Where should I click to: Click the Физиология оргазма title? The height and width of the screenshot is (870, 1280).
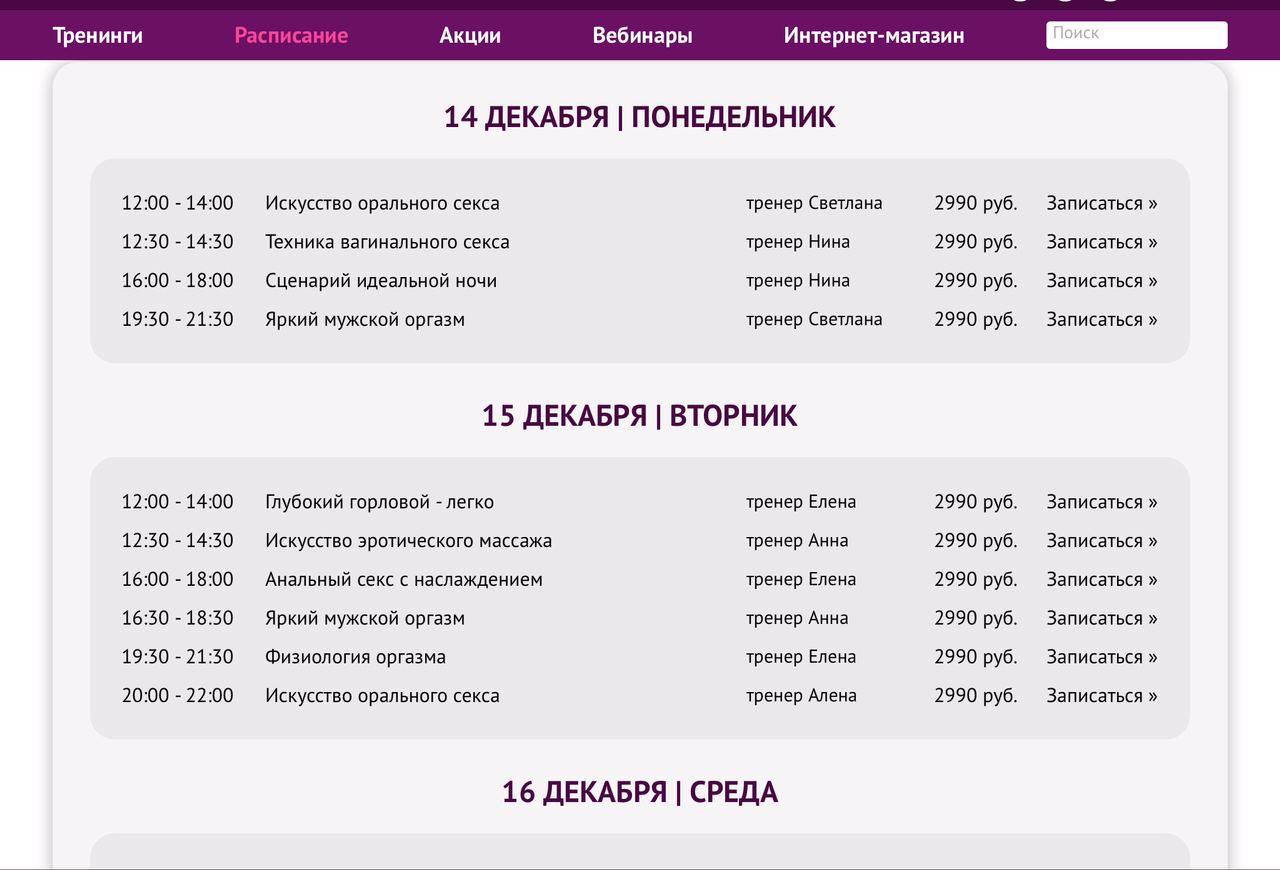(355, 657)
